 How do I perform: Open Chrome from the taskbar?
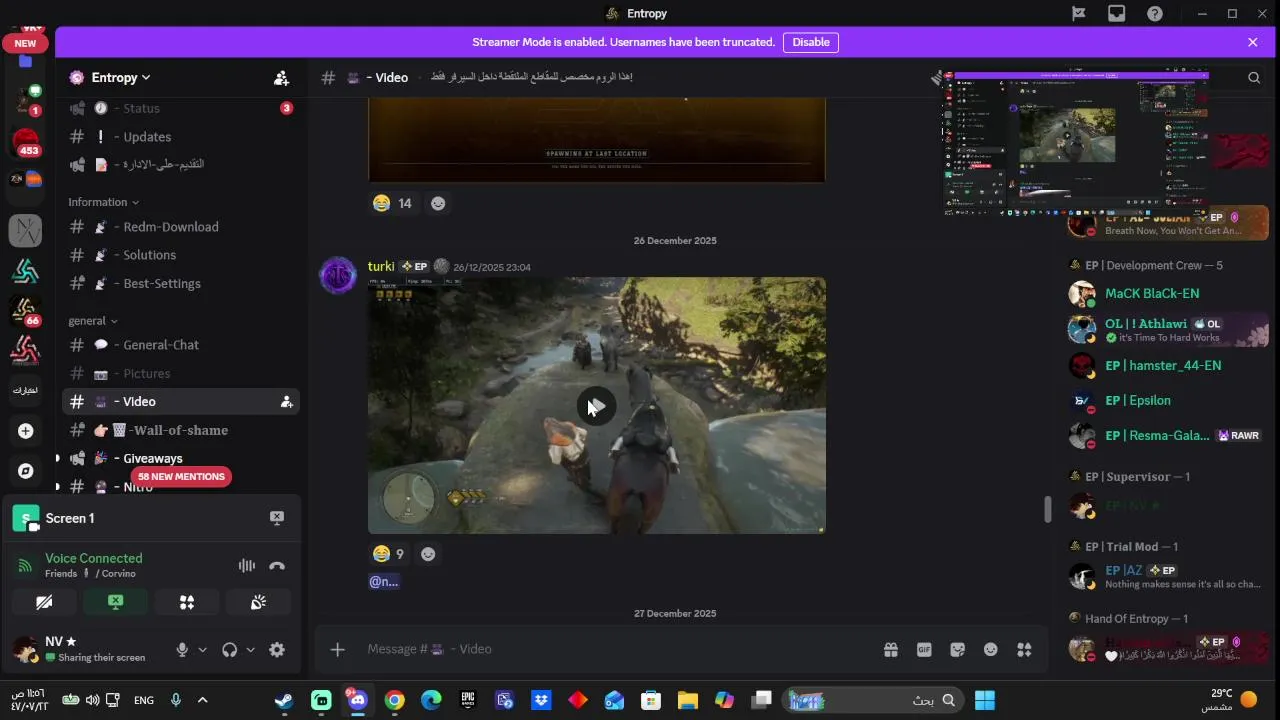tap(394, 700)
